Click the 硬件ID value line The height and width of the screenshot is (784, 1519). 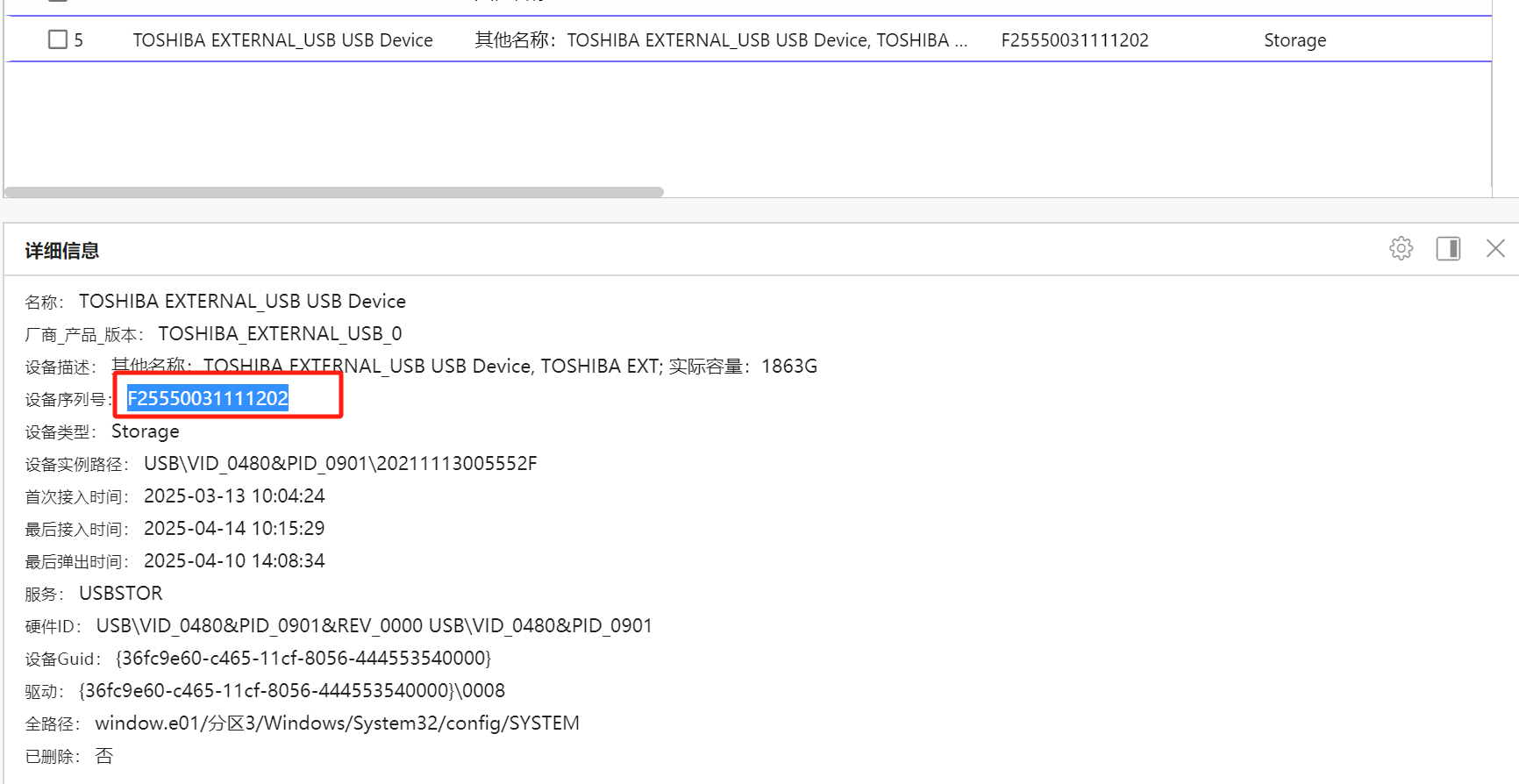pyautogui.click(x=374, y=625)
